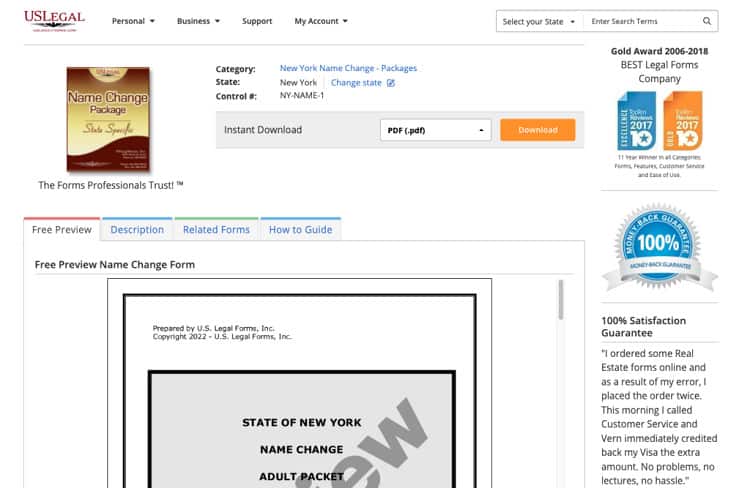Click the 100% Satisfaction Guarantee heading

pos(643,327)
